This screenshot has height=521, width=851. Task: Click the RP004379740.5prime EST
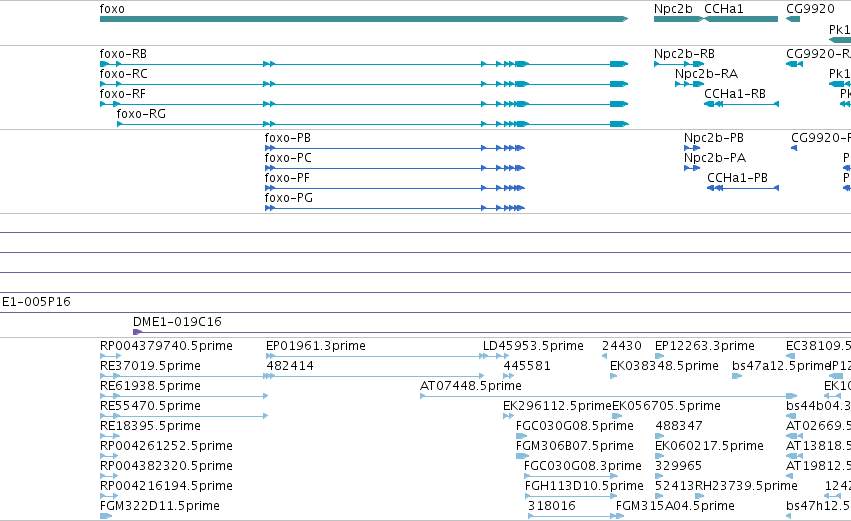[x=110, y=356]
